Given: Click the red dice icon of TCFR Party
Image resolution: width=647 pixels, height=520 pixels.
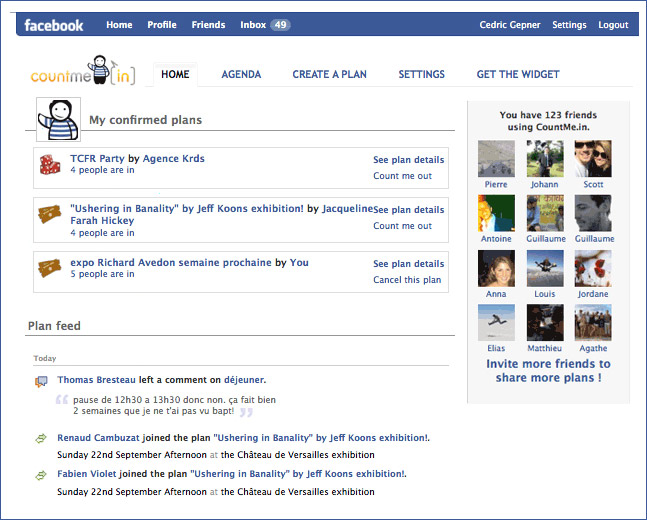Looking at the screenshot, I should pos(50,165).
